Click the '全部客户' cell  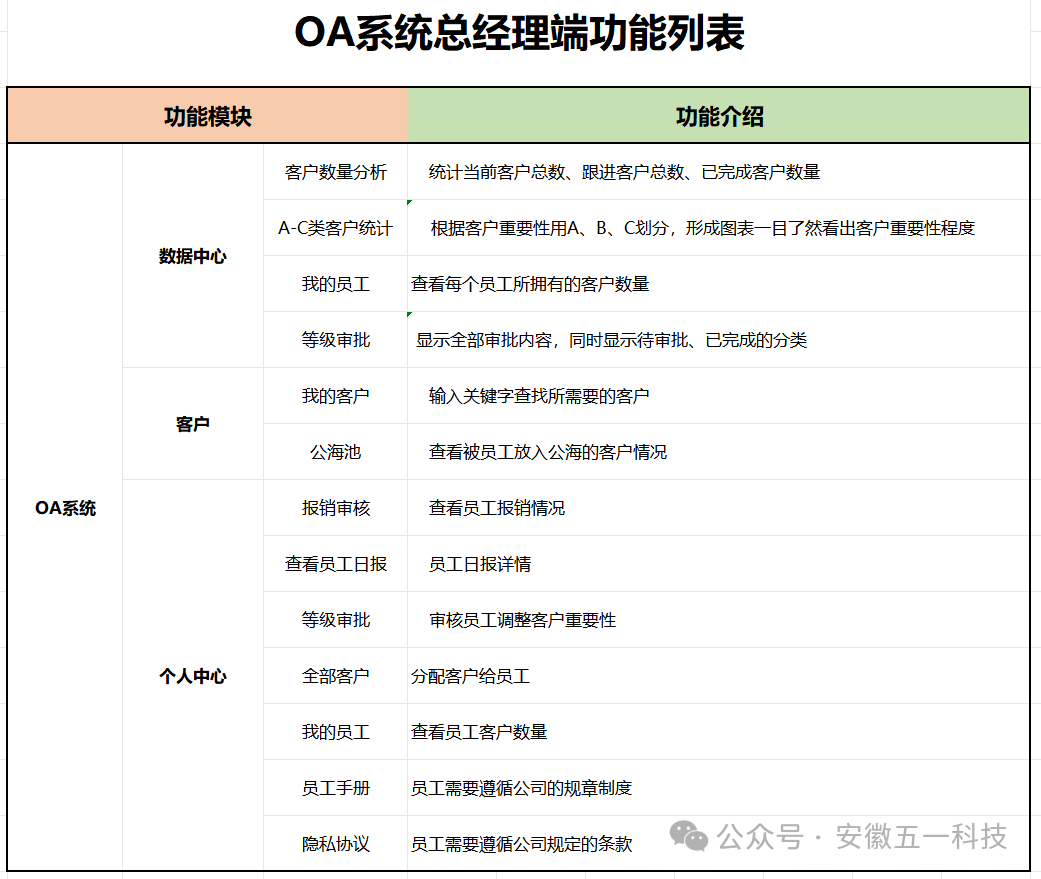(x=336, y=676)
